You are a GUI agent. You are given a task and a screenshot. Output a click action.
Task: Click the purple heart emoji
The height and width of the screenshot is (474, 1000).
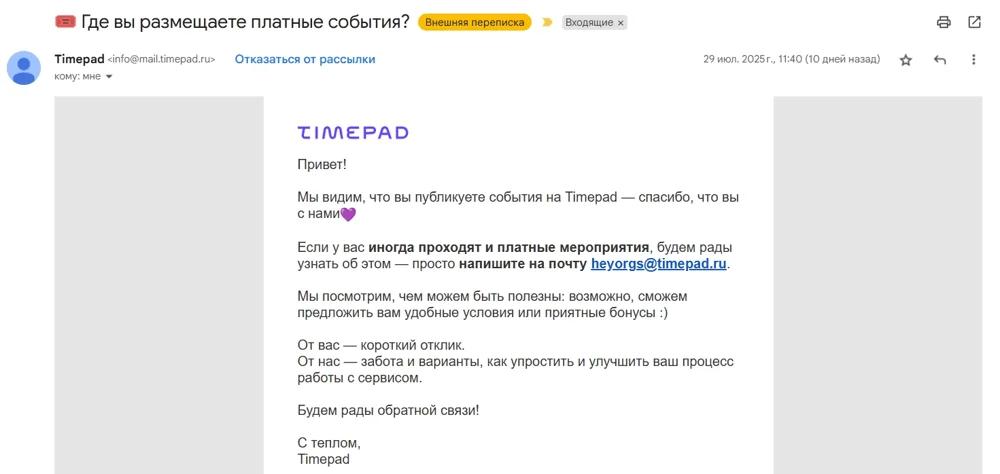pos(348,214)
